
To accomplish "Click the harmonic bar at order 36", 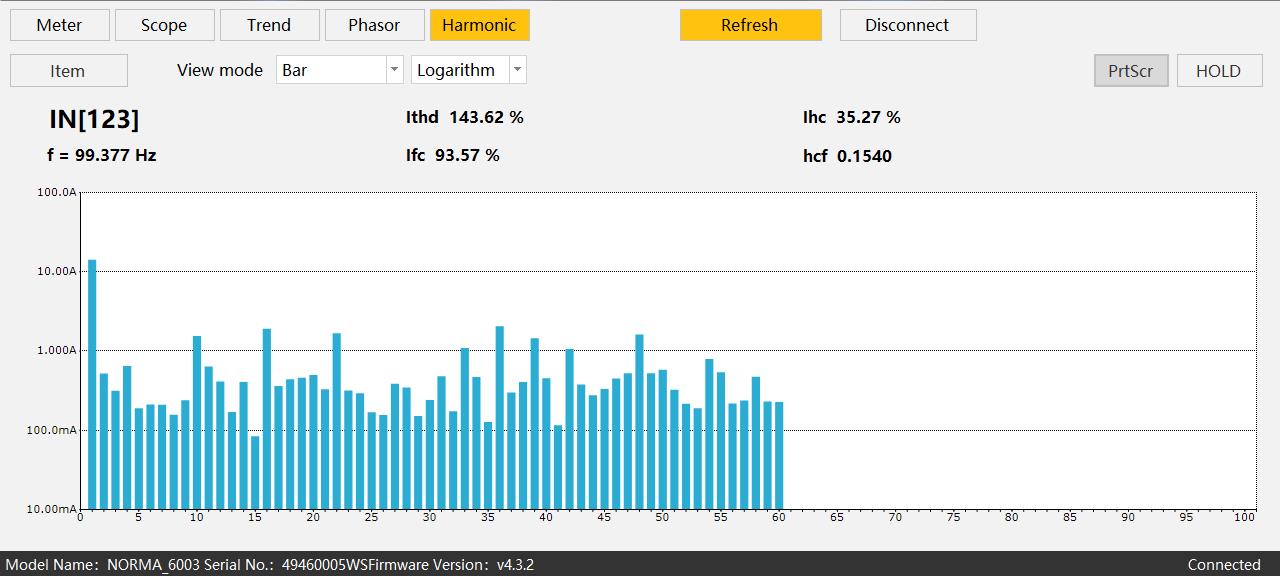I will coord(500,417).
